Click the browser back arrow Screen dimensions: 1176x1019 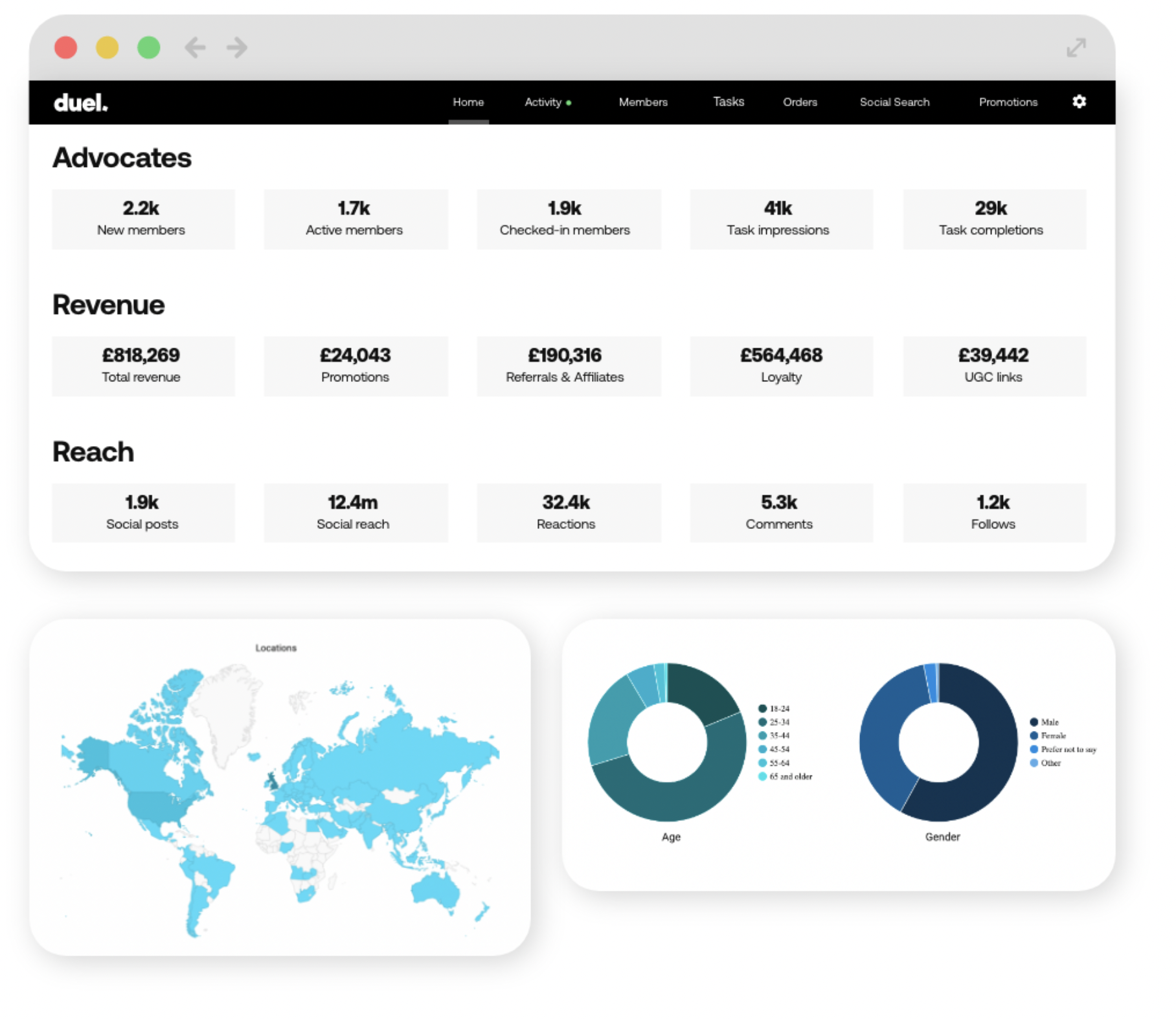pos(195,47)
